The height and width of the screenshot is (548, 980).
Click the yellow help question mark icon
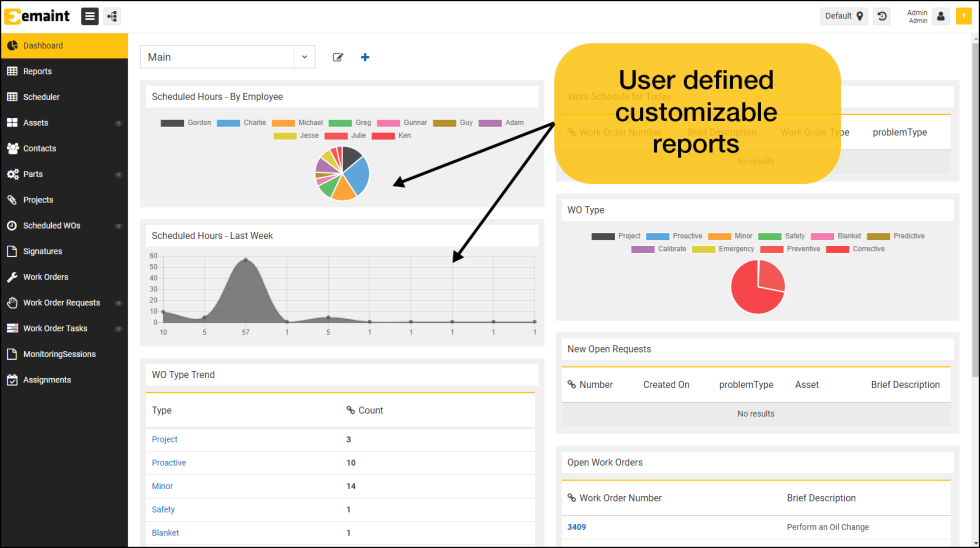[x=963, y=16]
